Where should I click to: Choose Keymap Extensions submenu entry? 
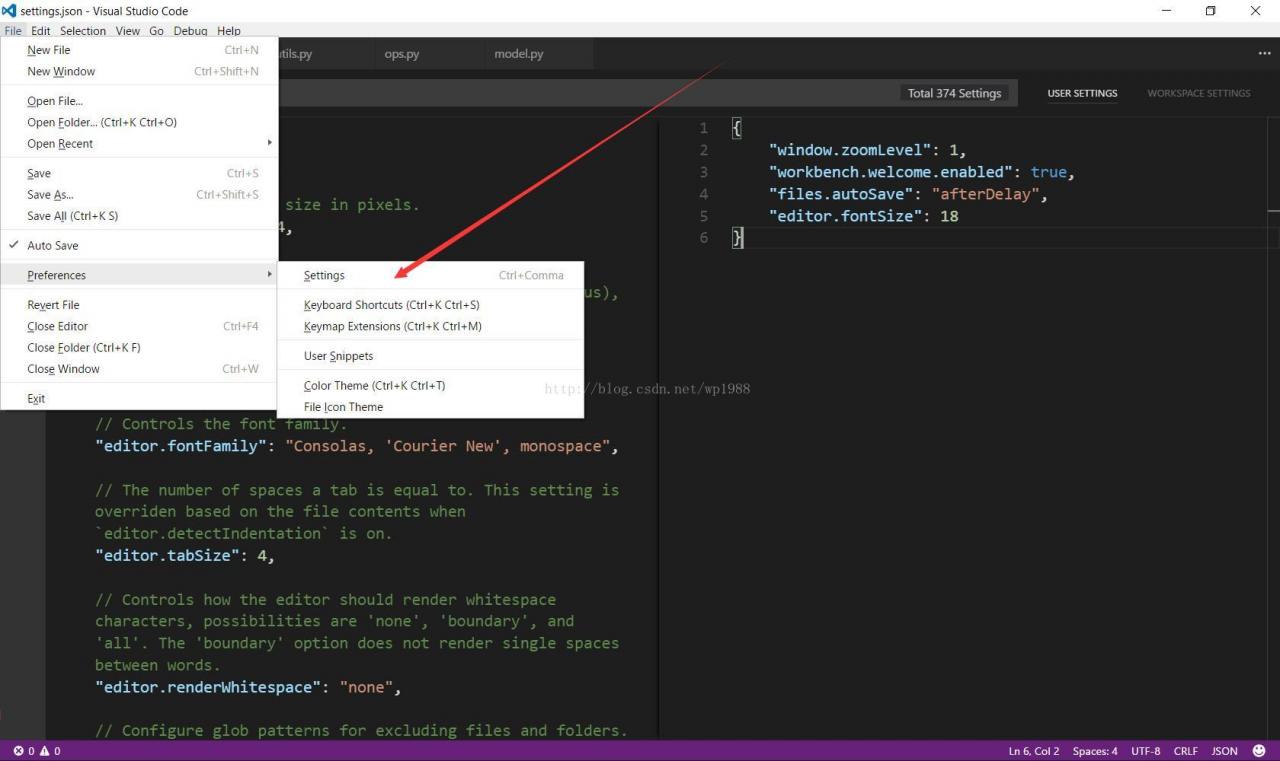pos(430,326)
